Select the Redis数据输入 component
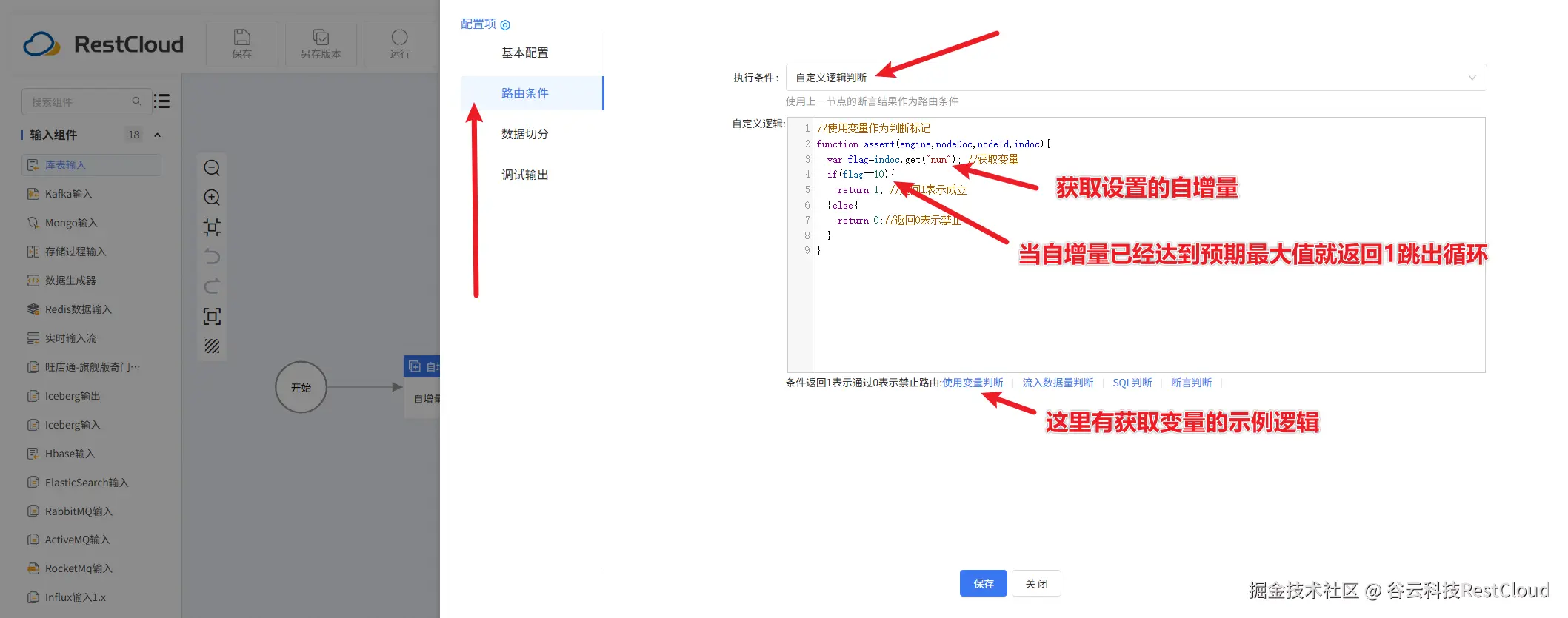The width and height of the screenshot is (1568, 618). (79, 309)
